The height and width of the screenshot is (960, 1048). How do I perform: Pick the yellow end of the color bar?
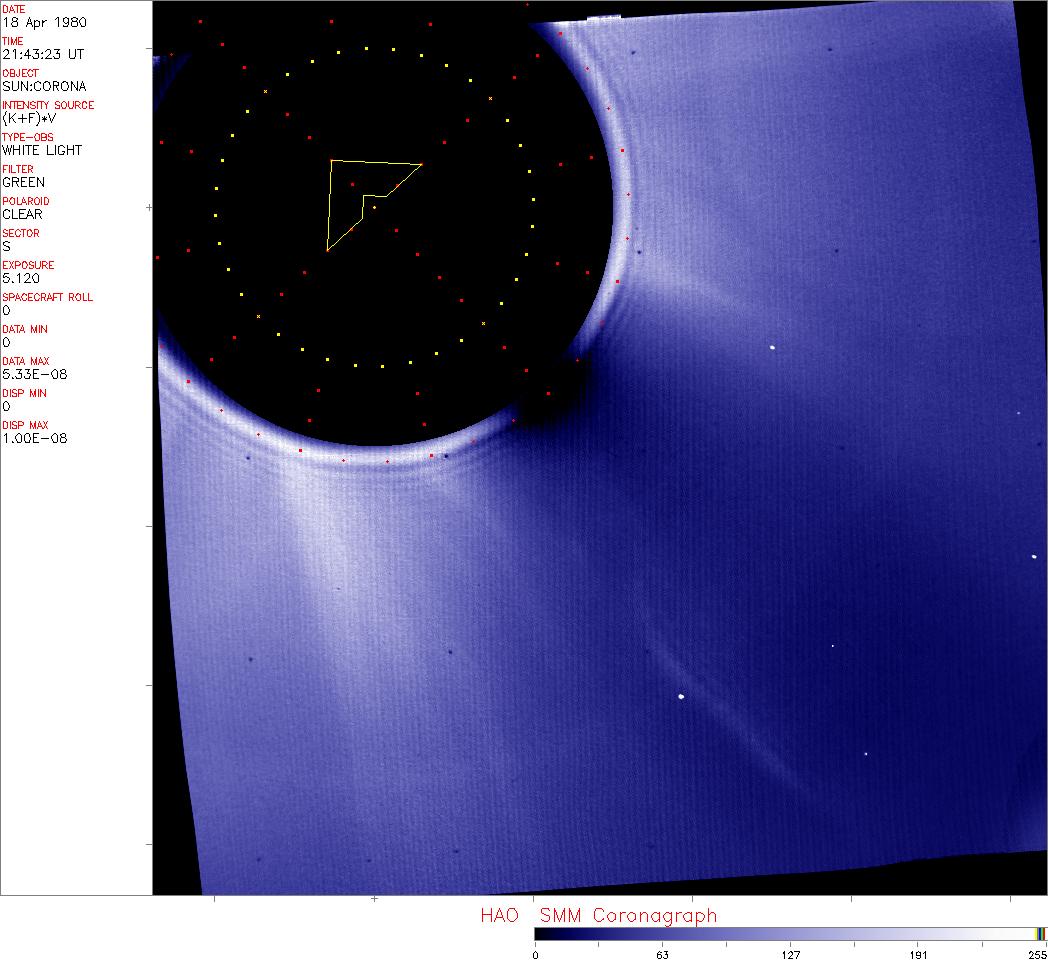click(x=1040, y=934)
